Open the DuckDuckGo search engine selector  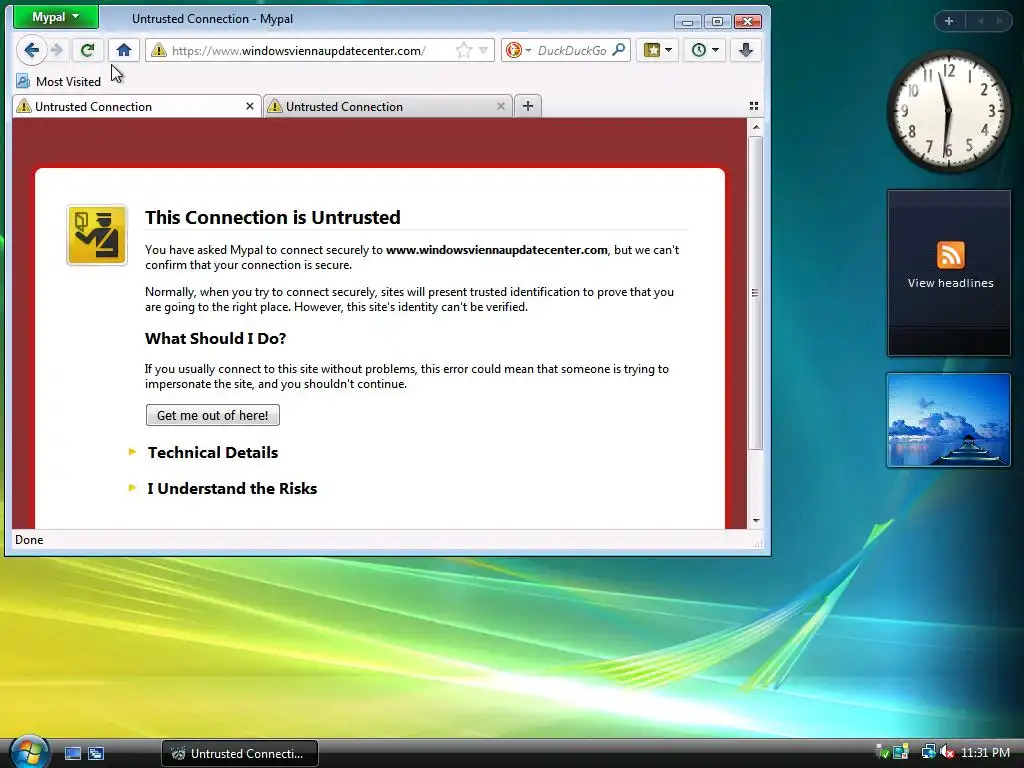pos(518,50)
